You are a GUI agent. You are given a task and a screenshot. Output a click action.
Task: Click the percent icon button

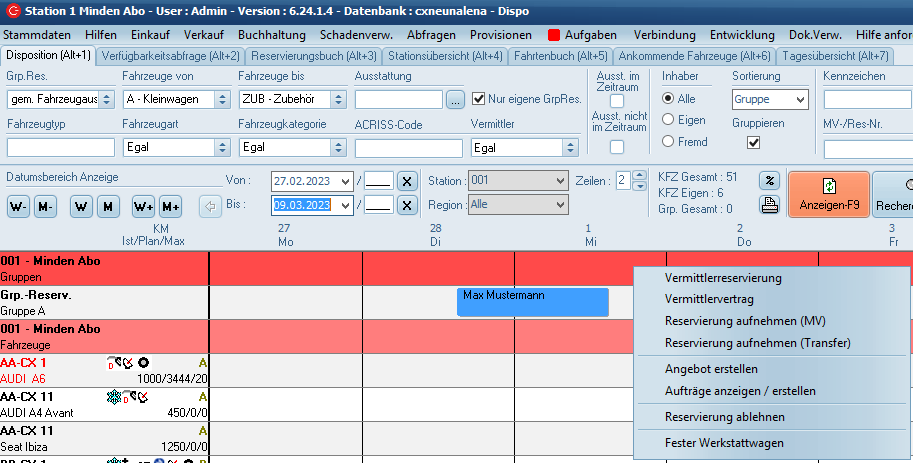coord(769,181)
